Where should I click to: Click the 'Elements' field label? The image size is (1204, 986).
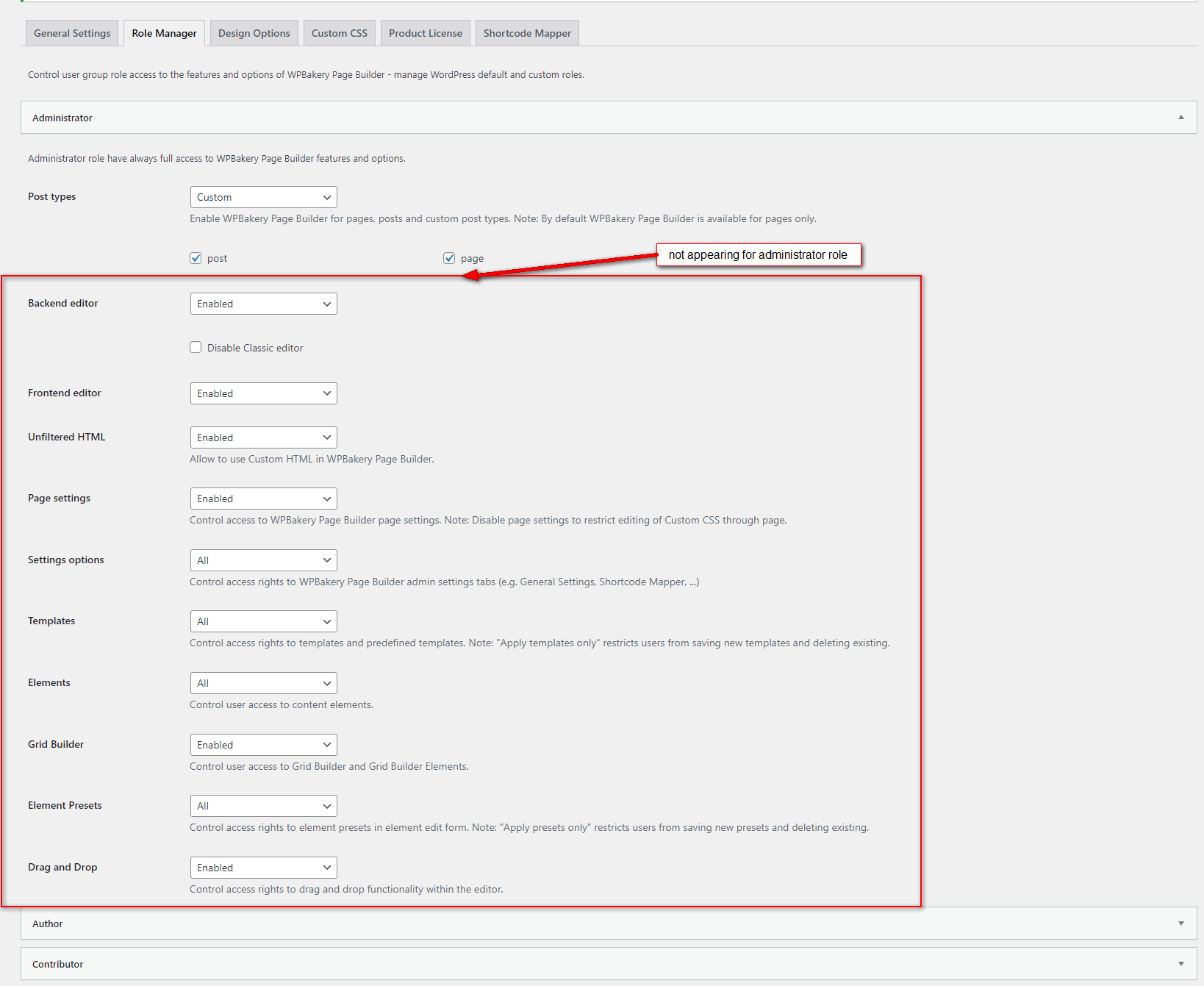click(x=49, y=682)
